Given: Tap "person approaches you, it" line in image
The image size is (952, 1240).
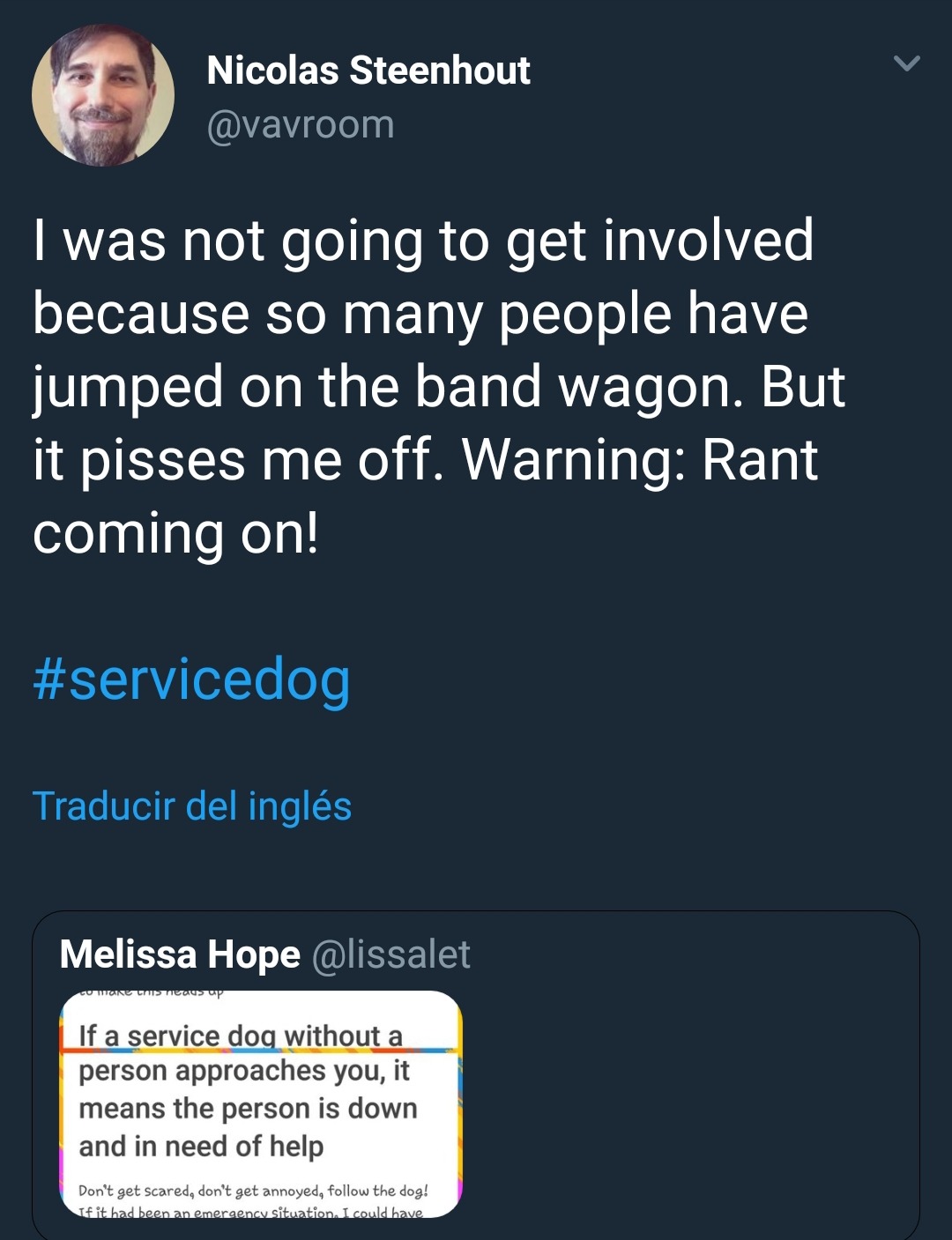Looking at the screenshot, I should [x=244, y=1071].
